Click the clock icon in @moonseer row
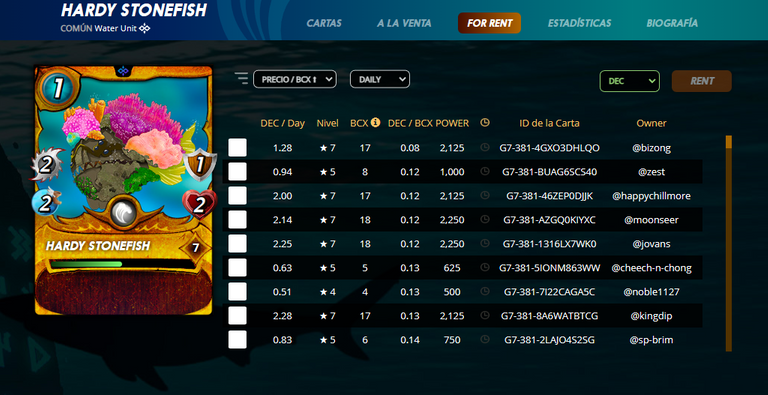 tap(484, 220)
